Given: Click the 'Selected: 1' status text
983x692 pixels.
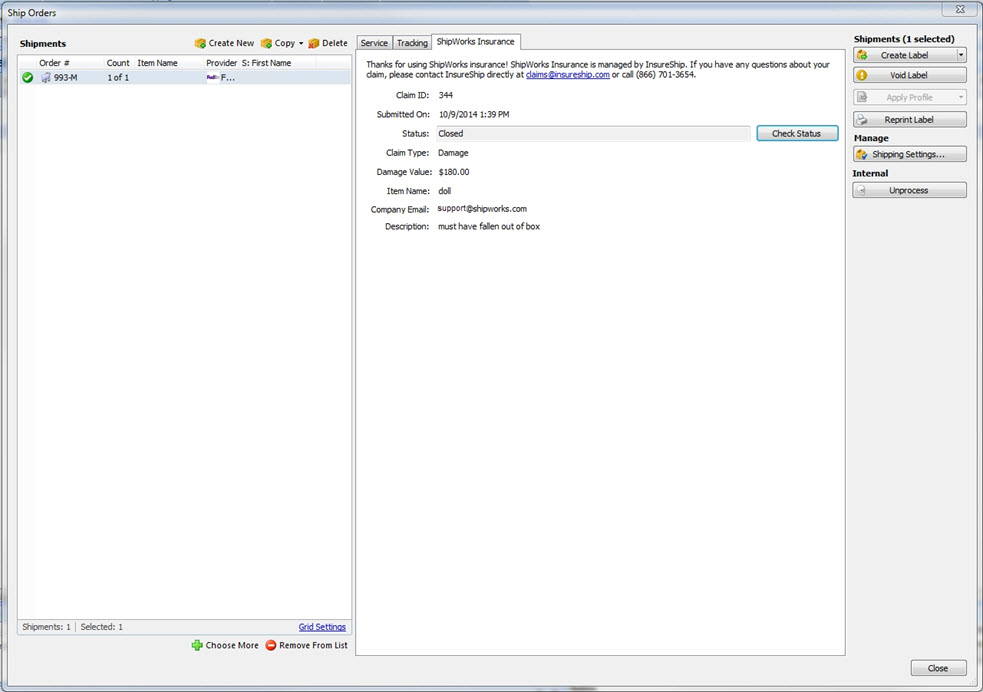Looking at the screenshot, I should [x=102, y=627].
